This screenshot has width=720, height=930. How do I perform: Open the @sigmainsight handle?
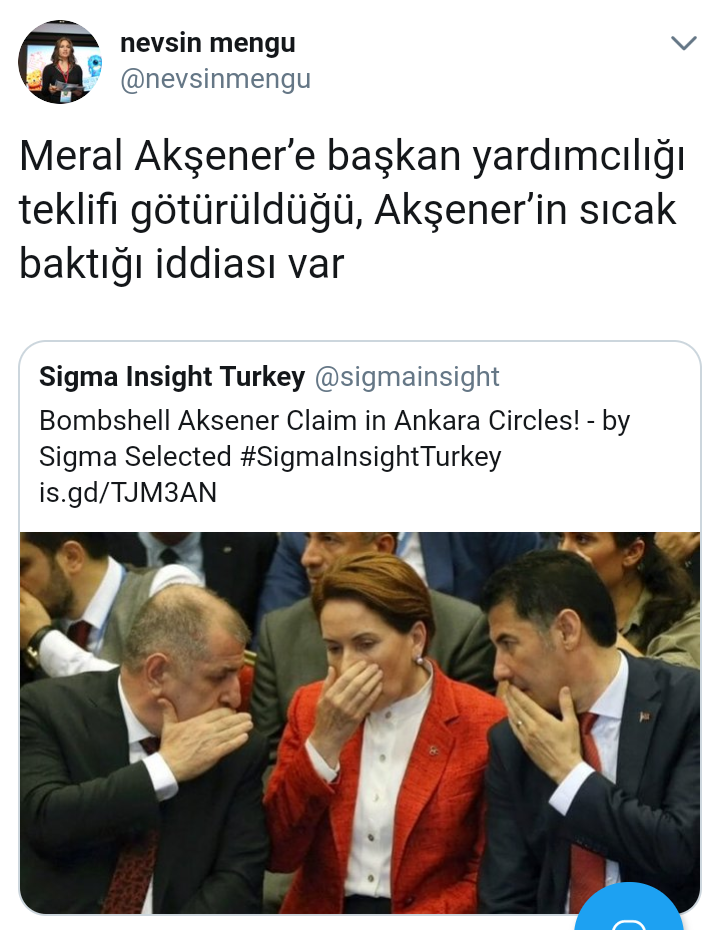407,377
